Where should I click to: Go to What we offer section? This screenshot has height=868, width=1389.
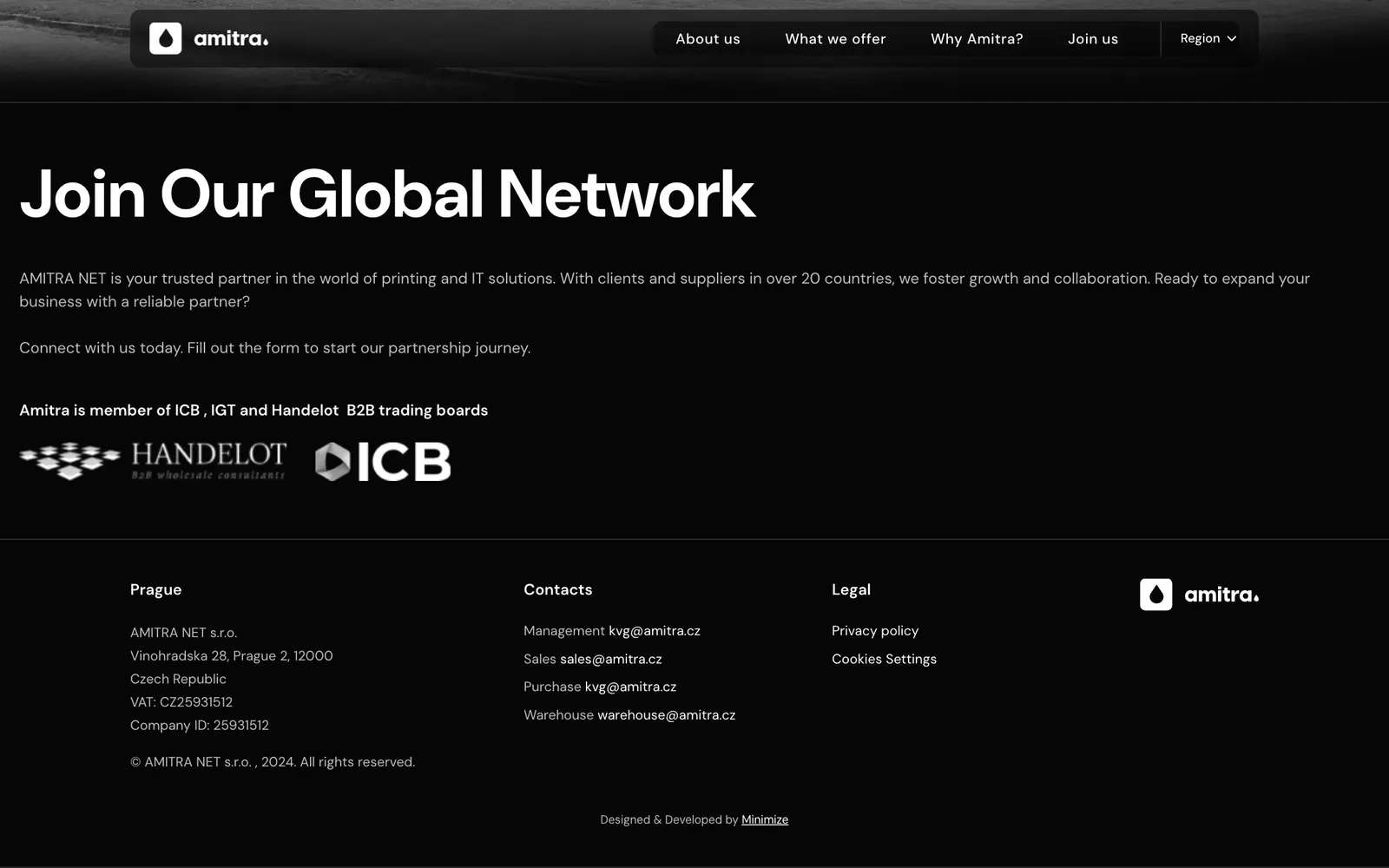coord(835,39)
